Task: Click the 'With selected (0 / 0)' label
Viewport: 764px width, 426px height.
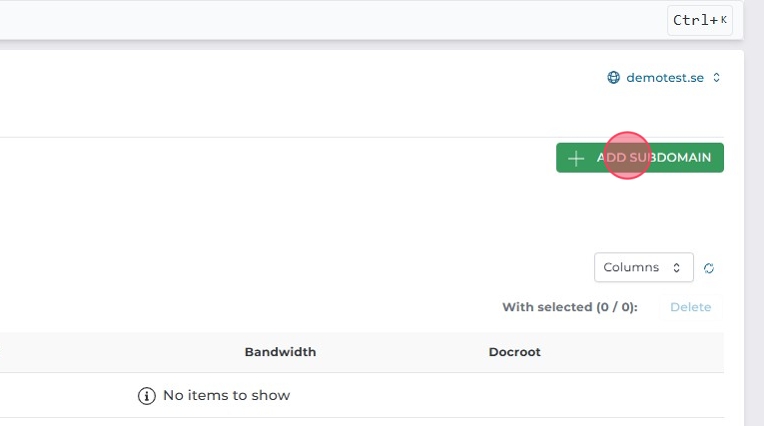Action: tap(569, 307)
